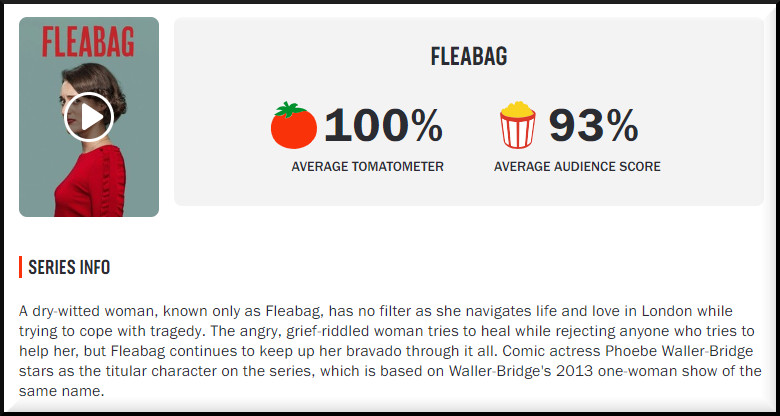Screen dimensions: 780x416
Task: Click the Average Tomatometer label
Action: pos(368,167)
